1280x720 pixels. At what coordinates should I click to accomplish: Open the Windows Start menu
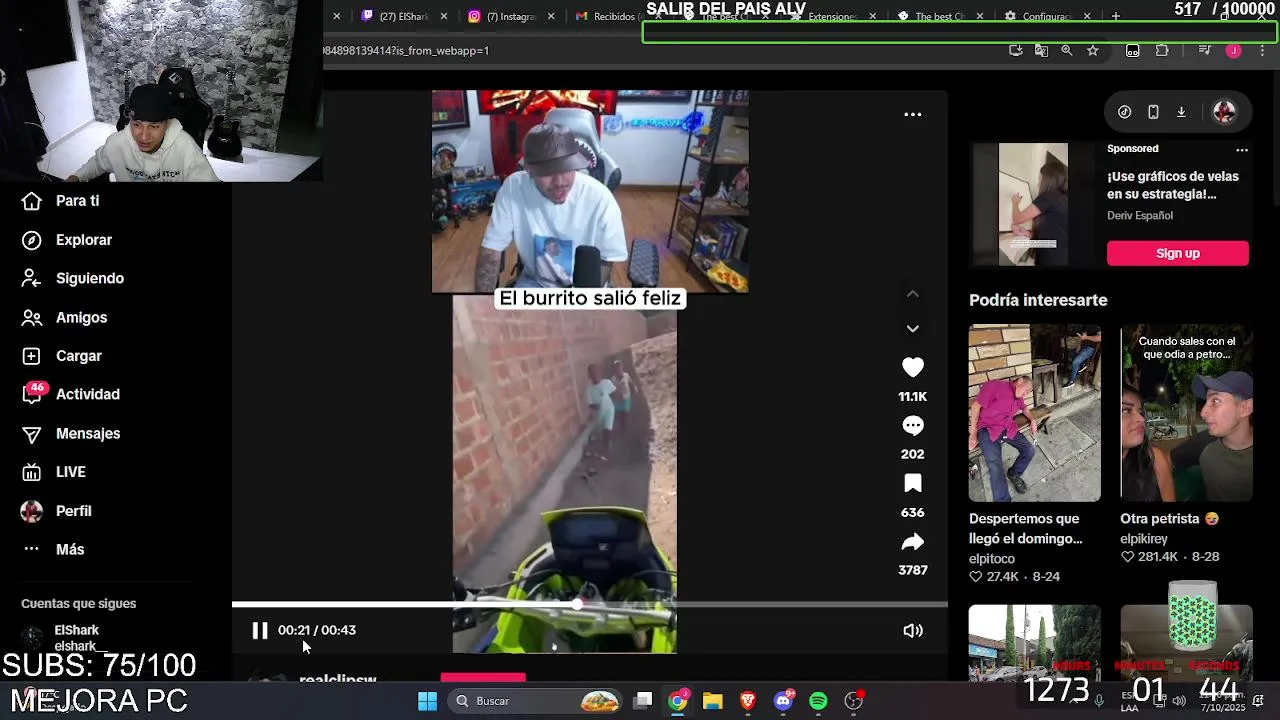click(427, 701)
